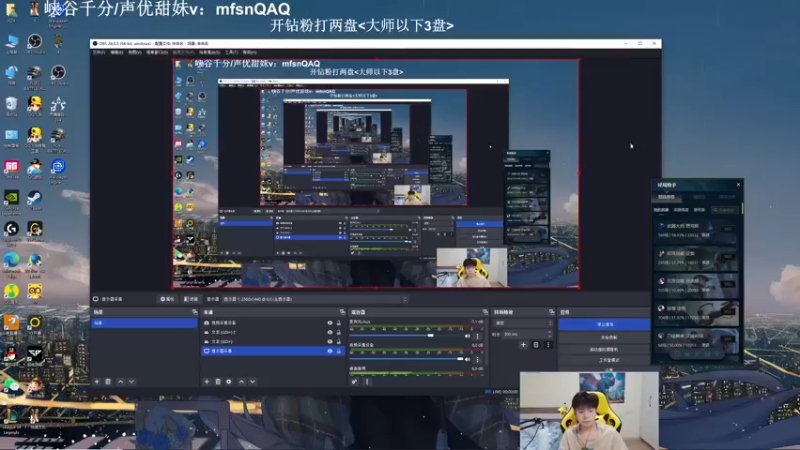This screenshot has height=450, width=800.
Task: Adjust the transition duration 300 ms spinner
Action: point(528,334)
